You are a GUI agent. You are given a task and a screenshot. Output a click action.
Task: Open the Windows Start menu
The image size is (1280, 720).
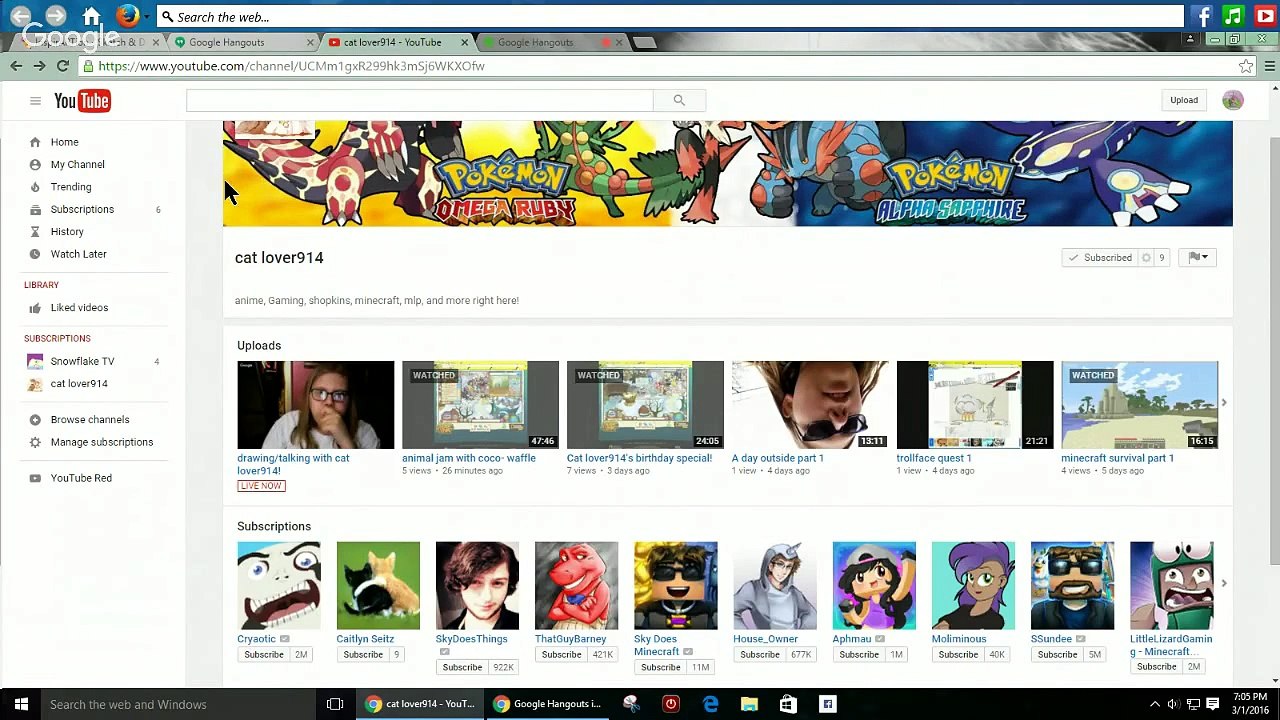click(x=21, y=704)
